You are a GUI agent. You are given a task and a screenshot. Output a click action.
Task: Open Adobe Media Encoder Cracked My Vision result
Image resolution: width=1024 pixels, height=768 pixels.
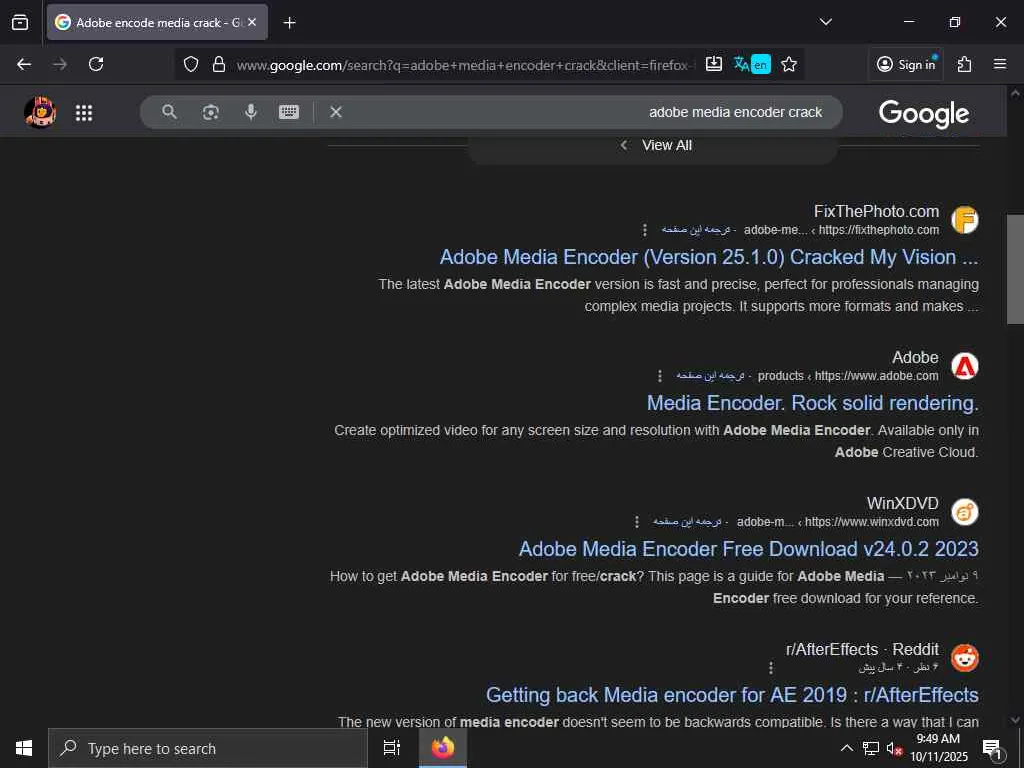coord(709,257)
